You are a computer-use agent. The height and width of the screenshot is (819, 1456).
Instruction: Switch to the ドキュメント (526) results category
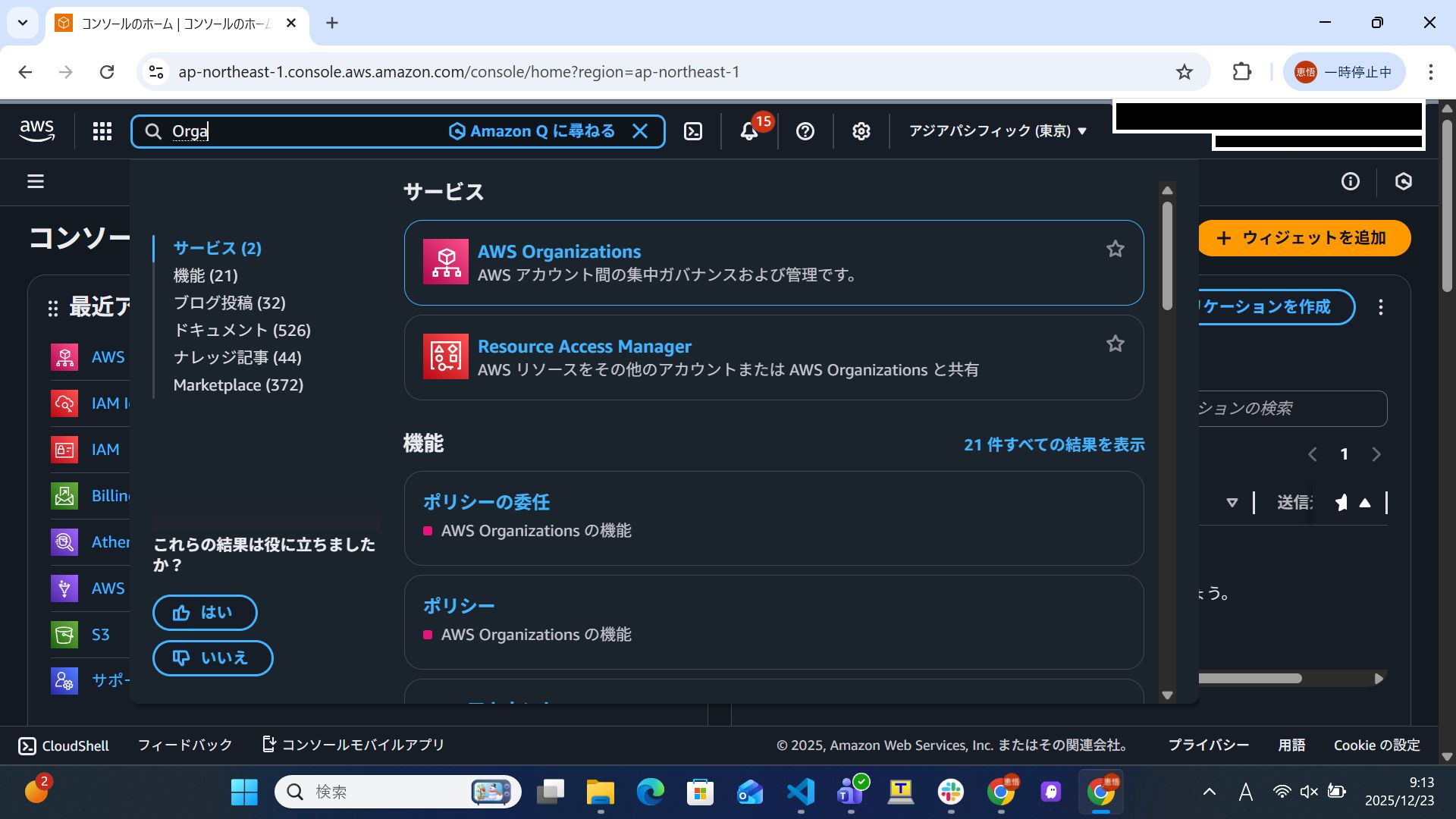tap(243, 330)
